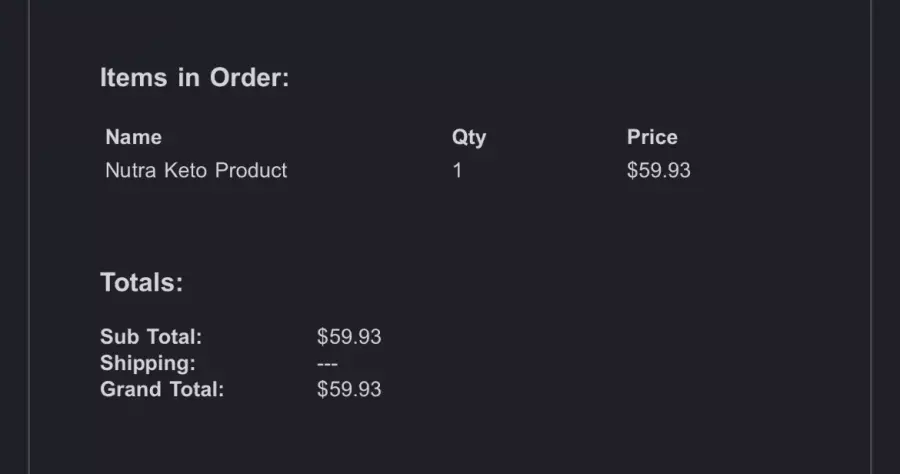The height and width of the screenshot is (474, 900).
Task: Click the Items in Order heading
Action: point(195,77)
